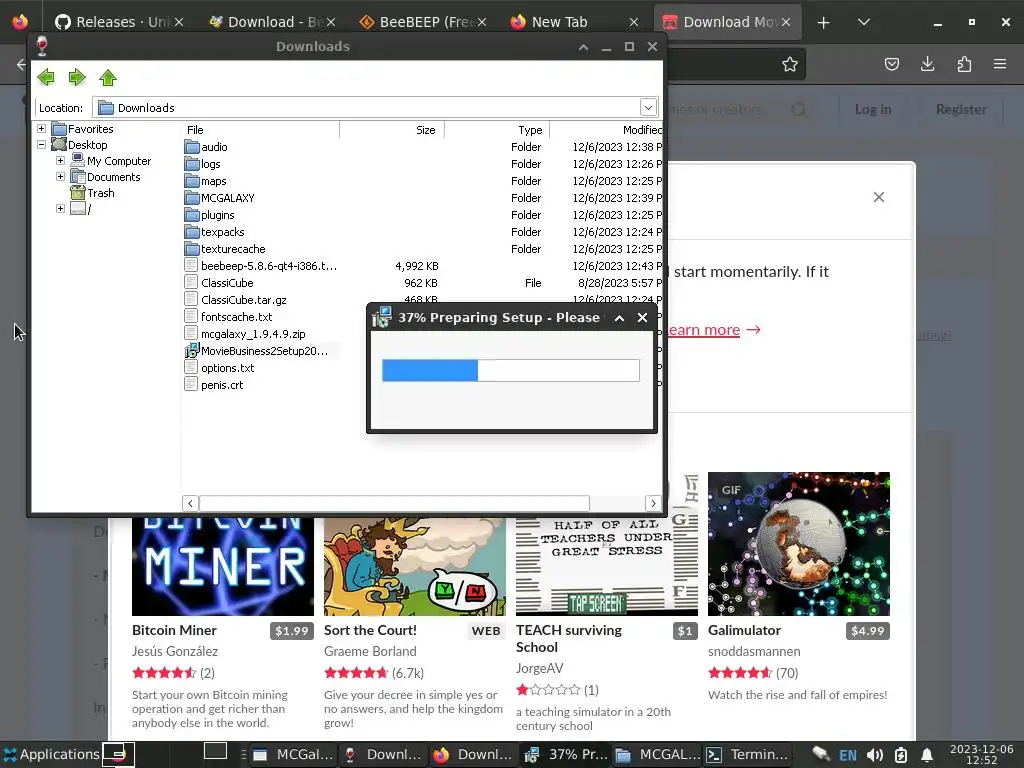Switch to the BeeBEEP (Free) tab

[x=423, y=22]
